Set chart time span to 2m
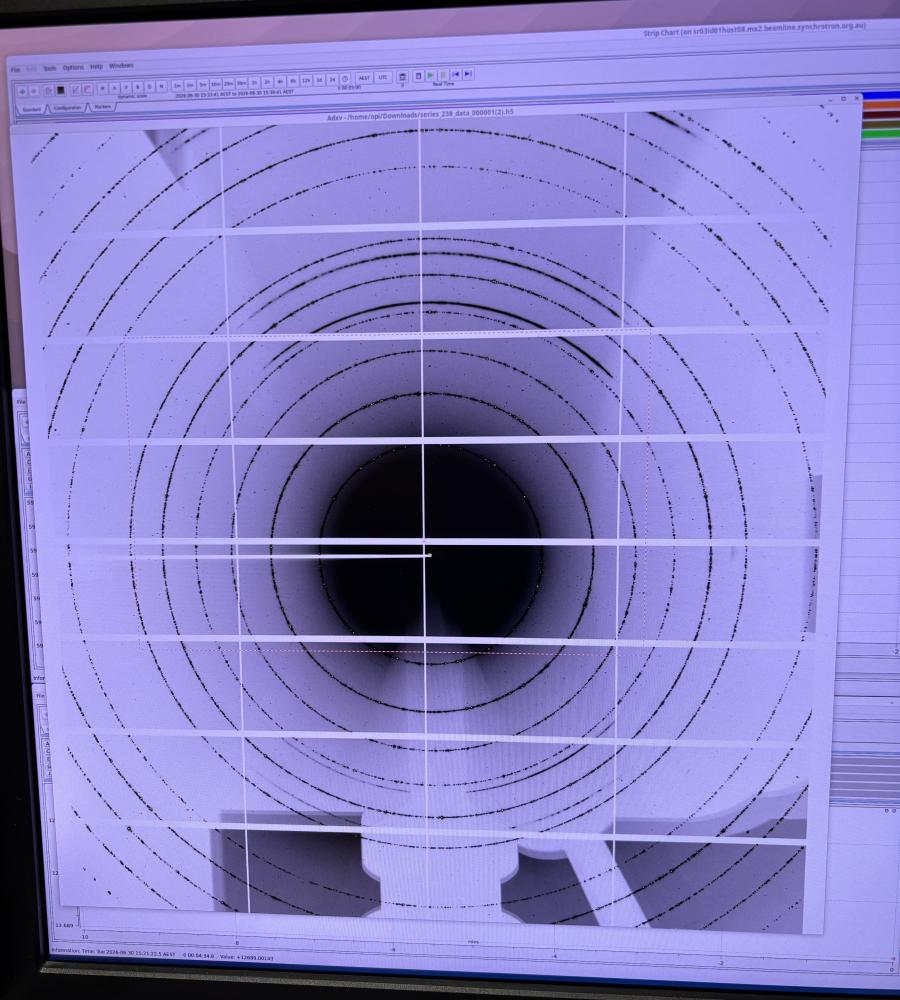 coord(190,85)
